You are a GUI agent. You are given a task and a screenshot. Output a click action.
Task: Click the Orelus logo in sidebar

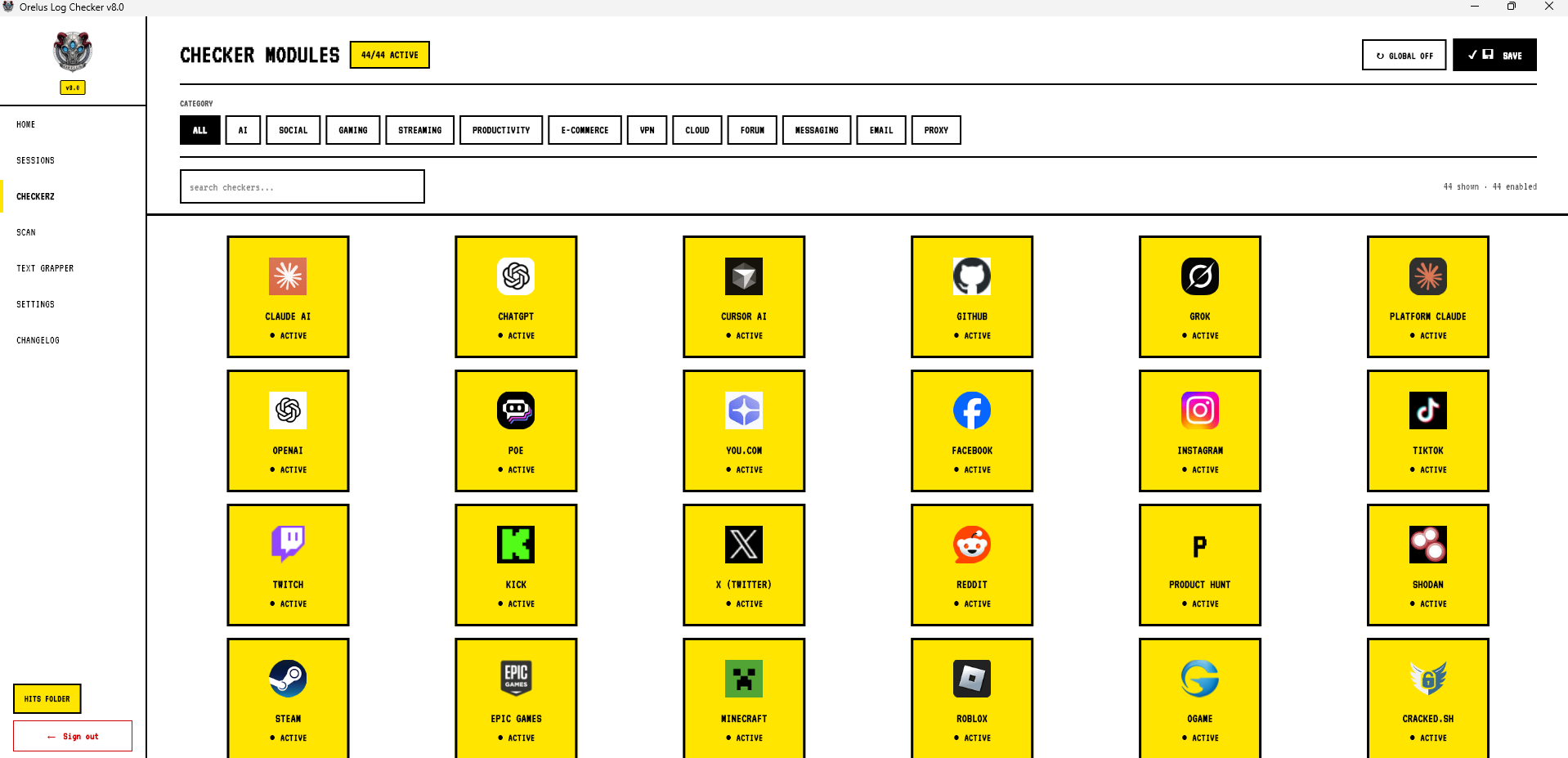coord(73,52)
